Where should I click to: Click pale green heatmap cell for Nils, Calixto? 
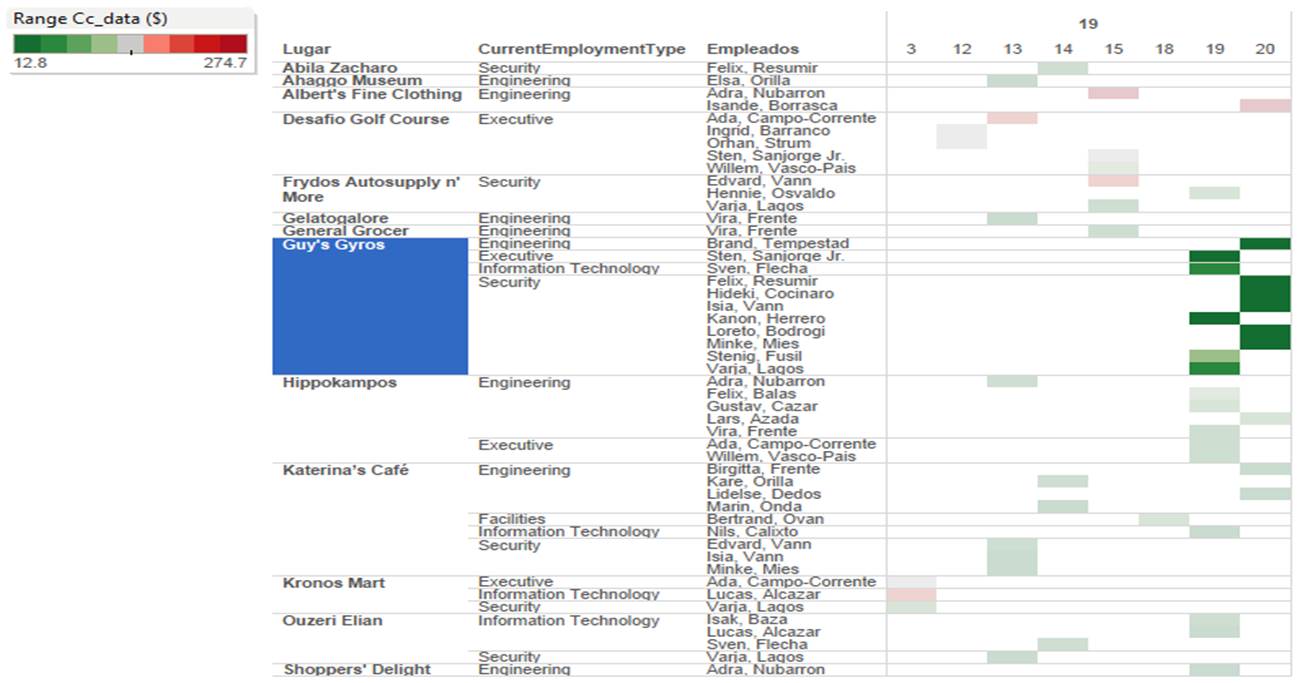click(1214, 532)
